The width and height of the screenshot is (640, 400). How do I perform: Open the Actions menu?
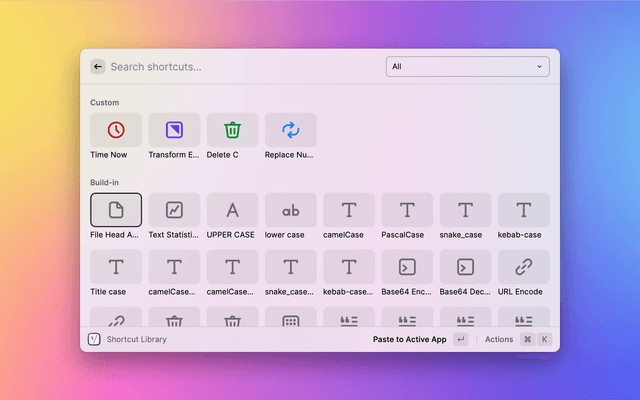tap(498, 339)
